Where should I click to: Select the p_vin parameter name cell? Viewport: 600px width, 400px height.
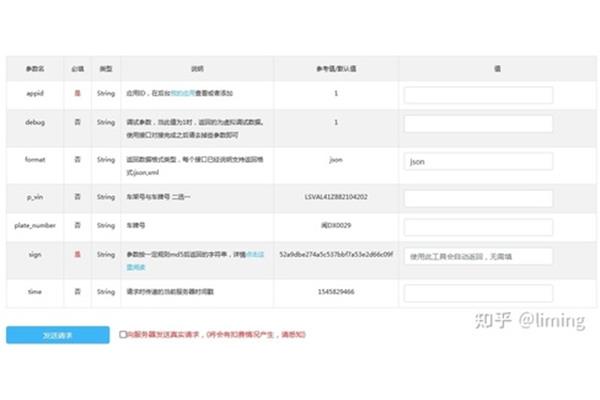35,197
